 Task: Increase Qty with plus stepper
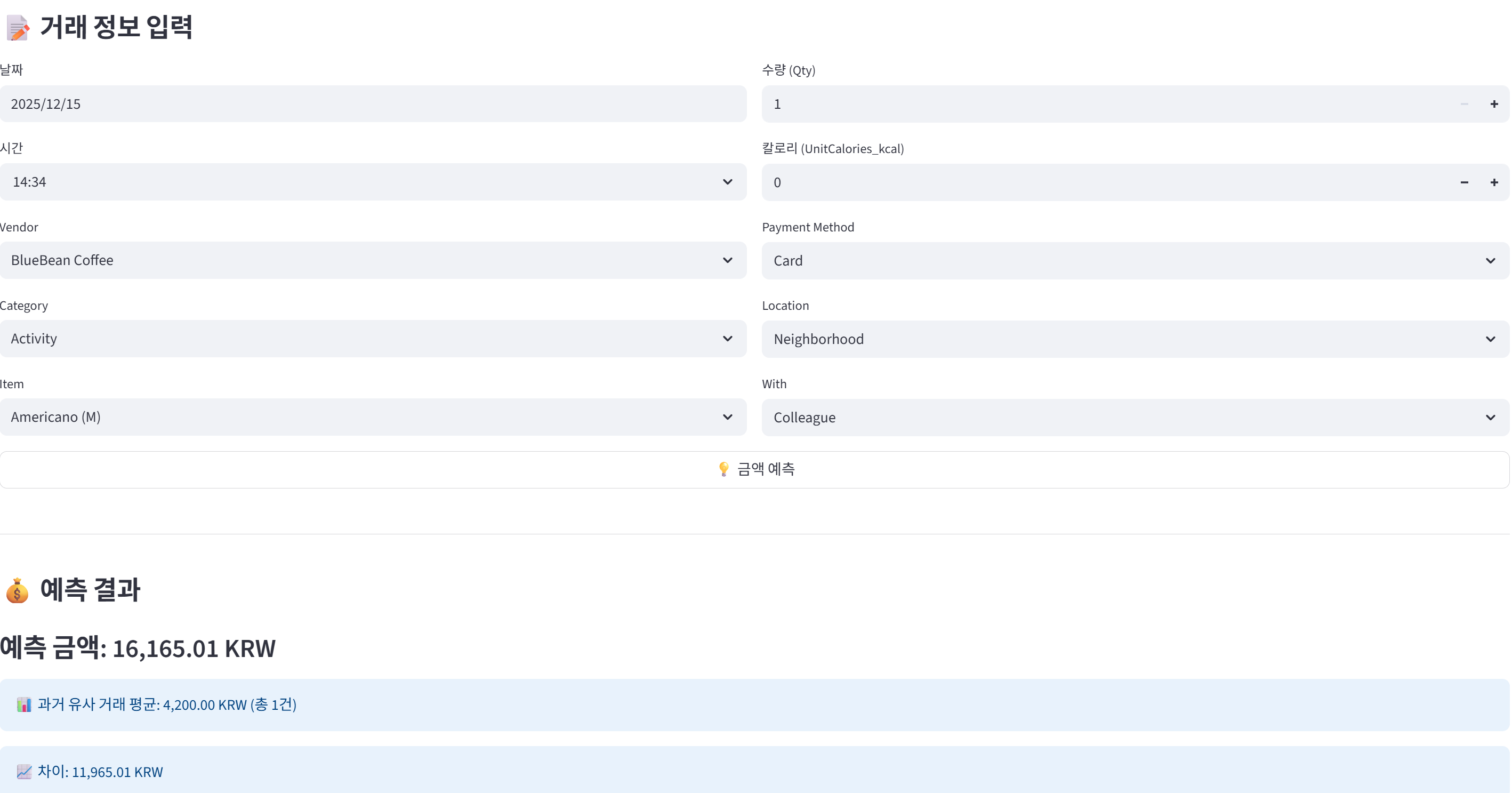pyautogui.click(x=1494, y=104)
